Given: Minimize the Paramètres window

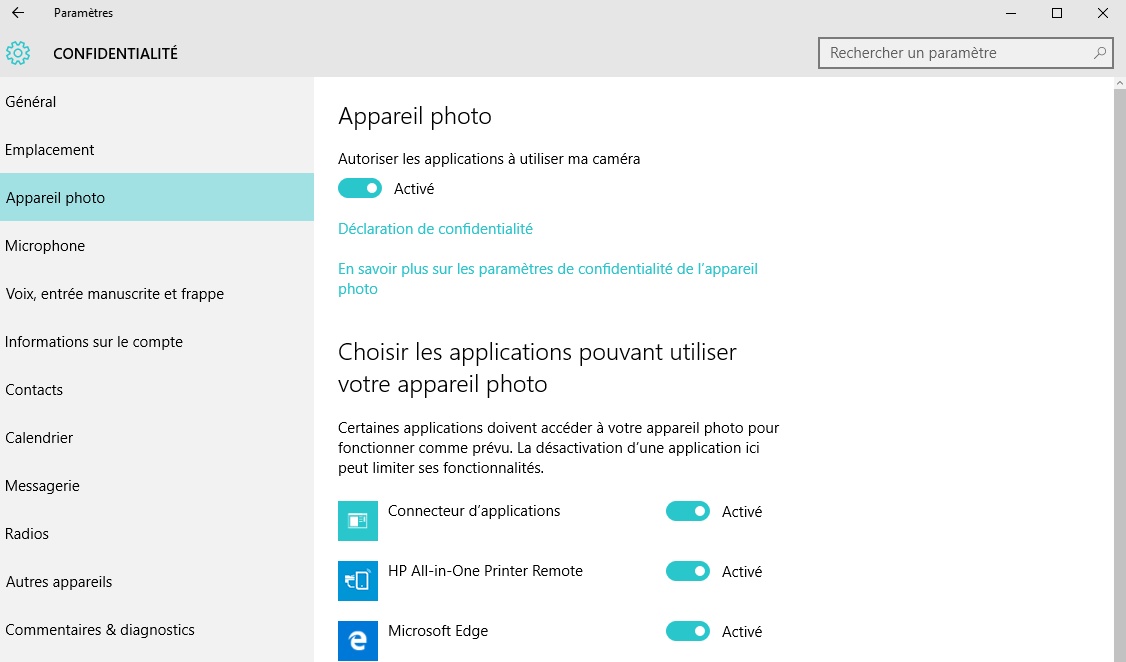Looking at the screenshot, I should click(x=1011, y=13).
